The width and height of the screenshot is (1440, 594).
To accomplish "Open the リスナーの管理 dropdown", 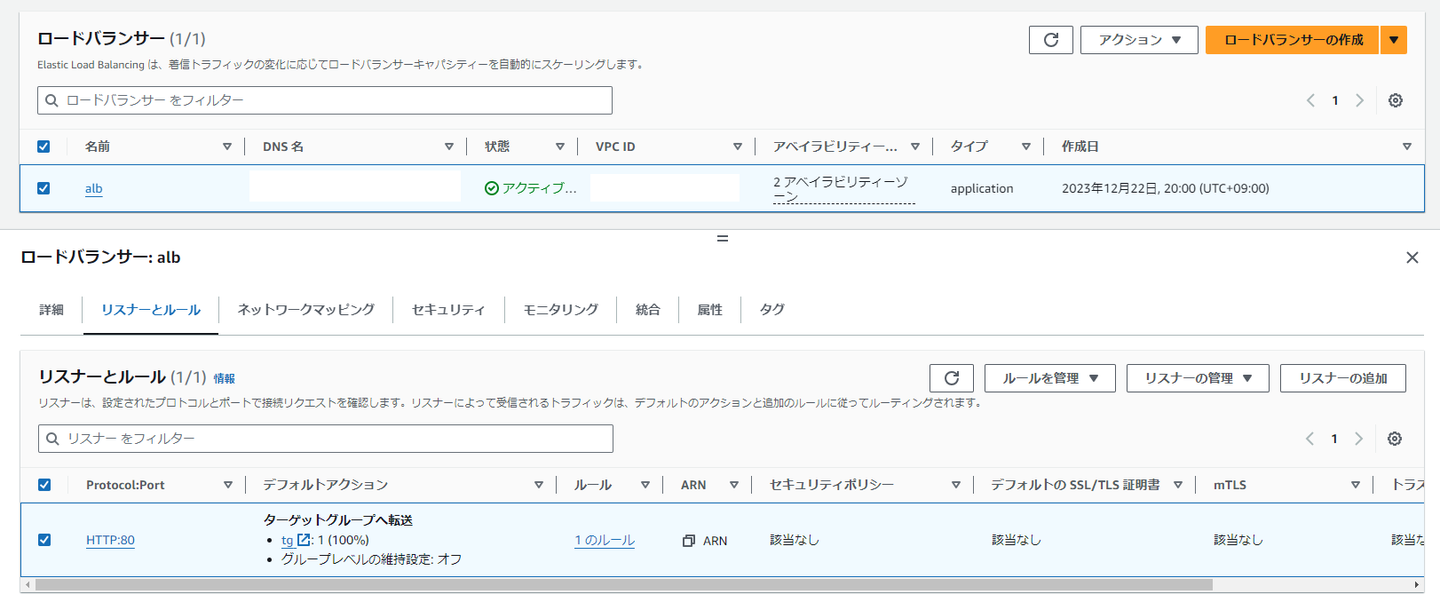I will [1197, 378].
